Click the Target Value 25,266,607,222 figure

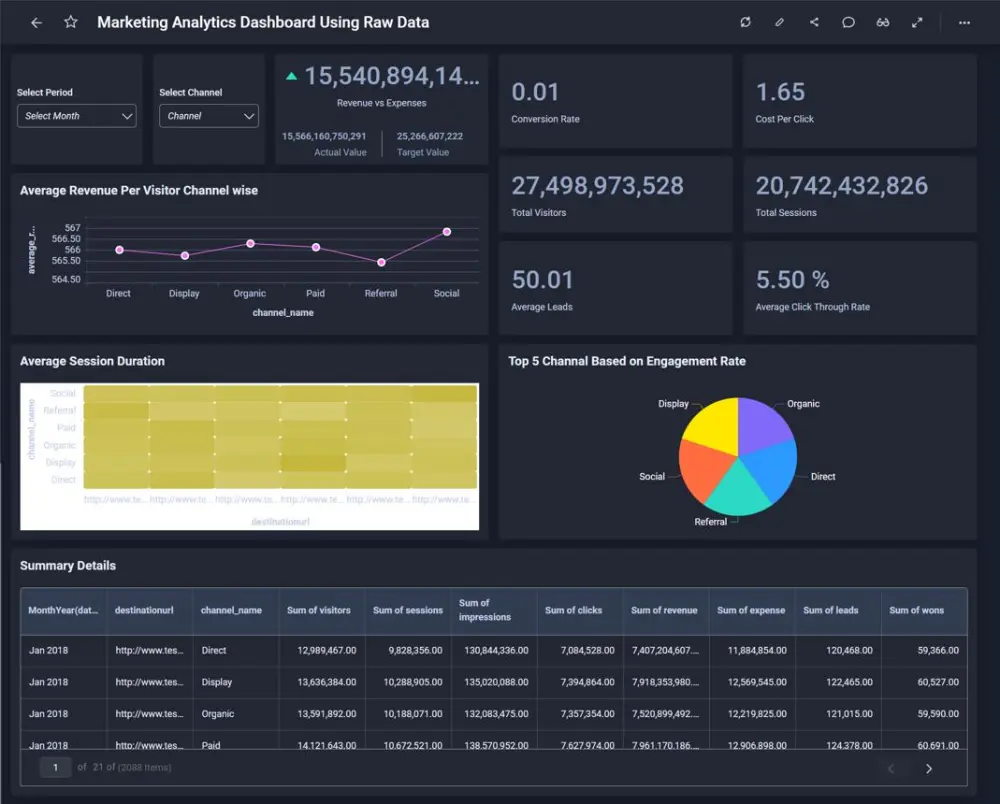click(430, 136)
